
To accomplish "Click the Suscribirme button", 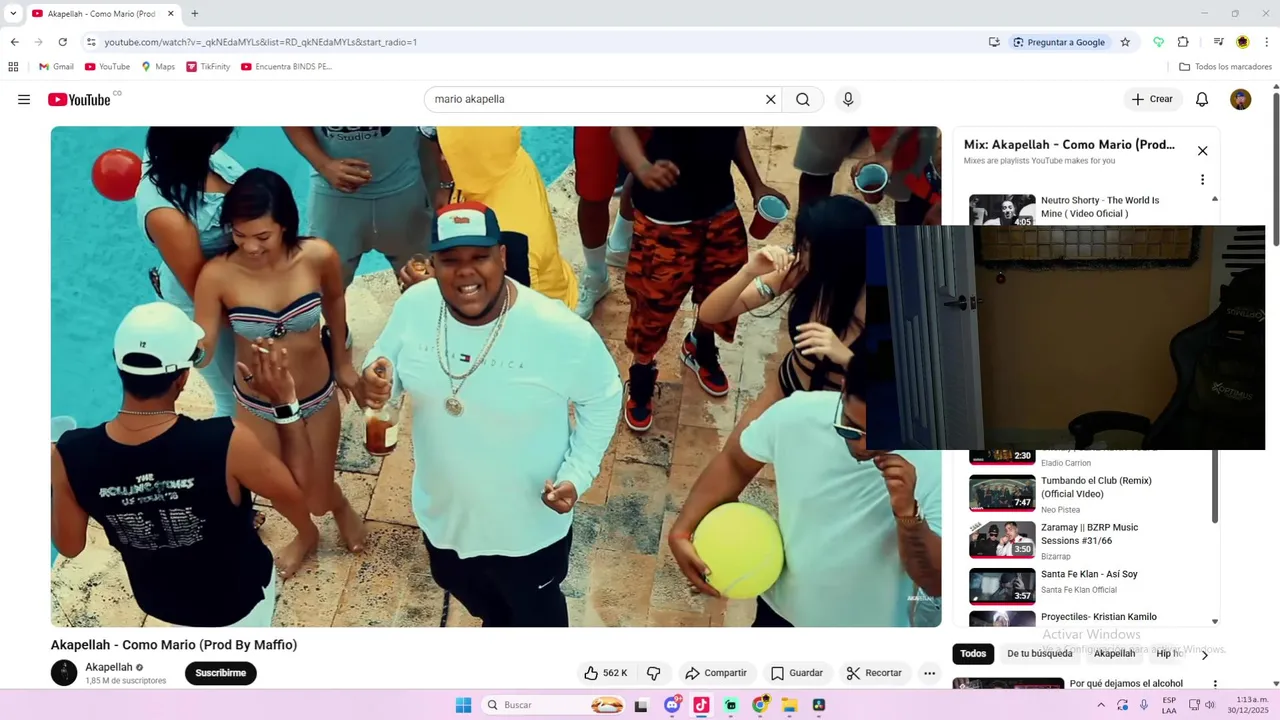I will click(221, 673).
